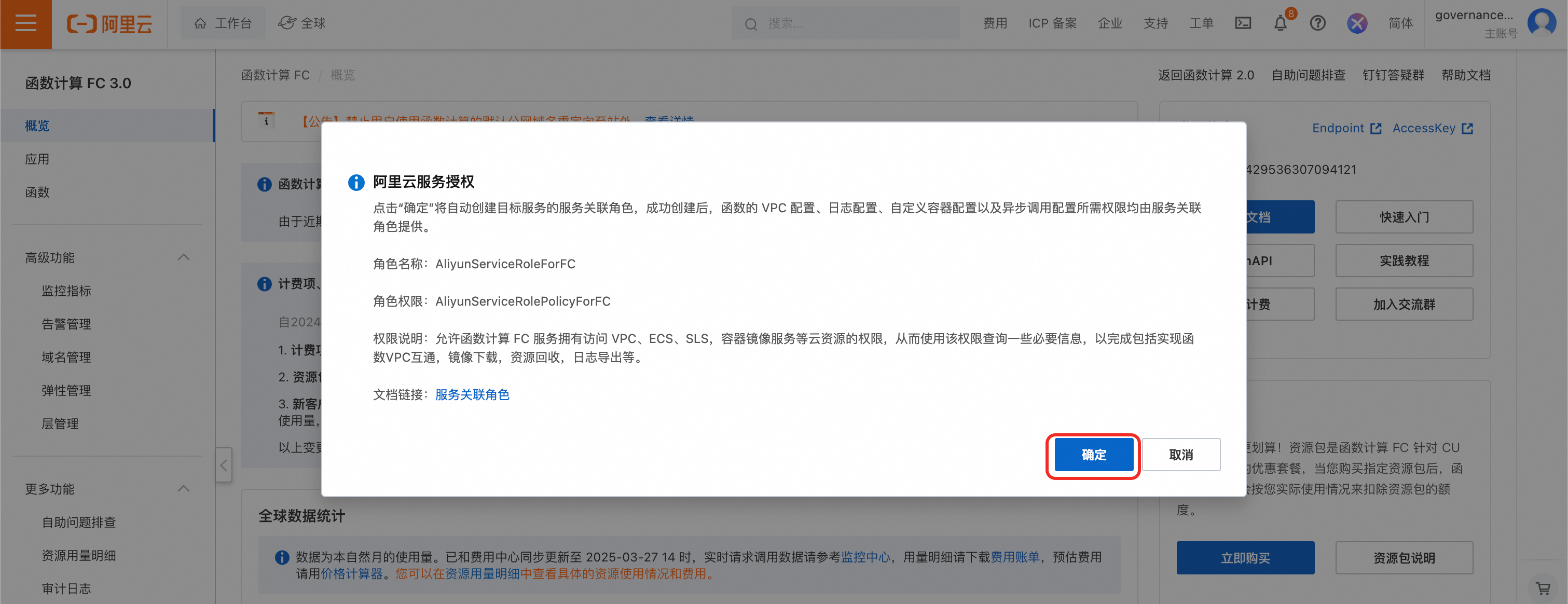Open 价格计算器 link
The height and width of the screenshot is (604, 1568).
coord(352,573)
